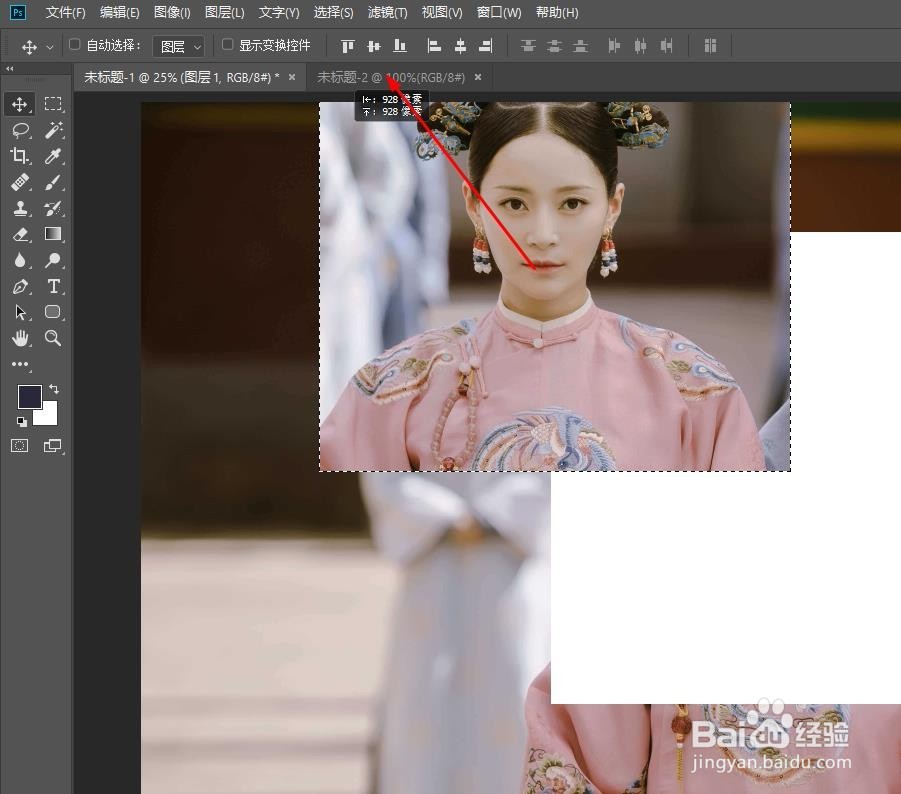Screen dimensions: 901x794
Task: Open the 窗口(W) menu
Action: [x=499, y=13]
